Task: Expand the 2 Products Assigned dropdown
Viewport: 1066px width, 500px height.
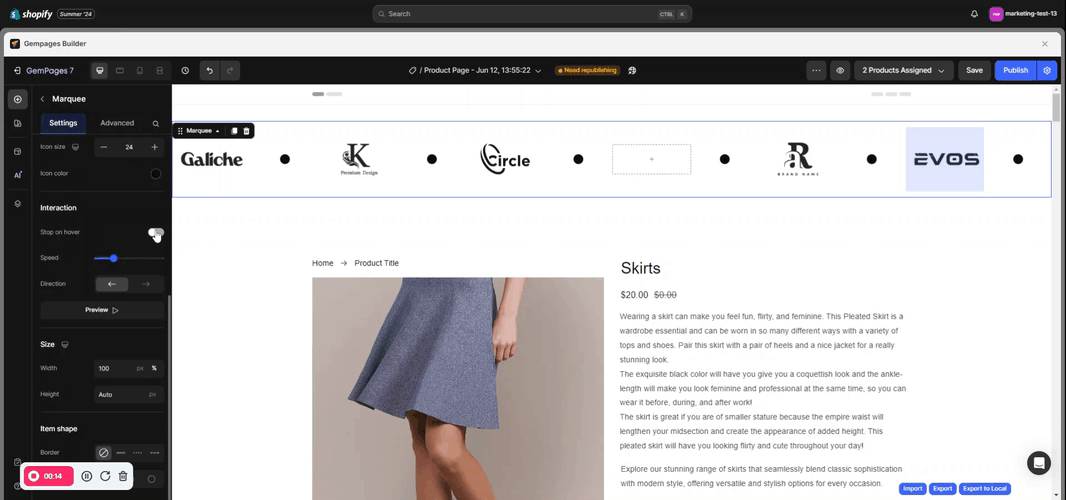Action: click(x=903, y=70)
